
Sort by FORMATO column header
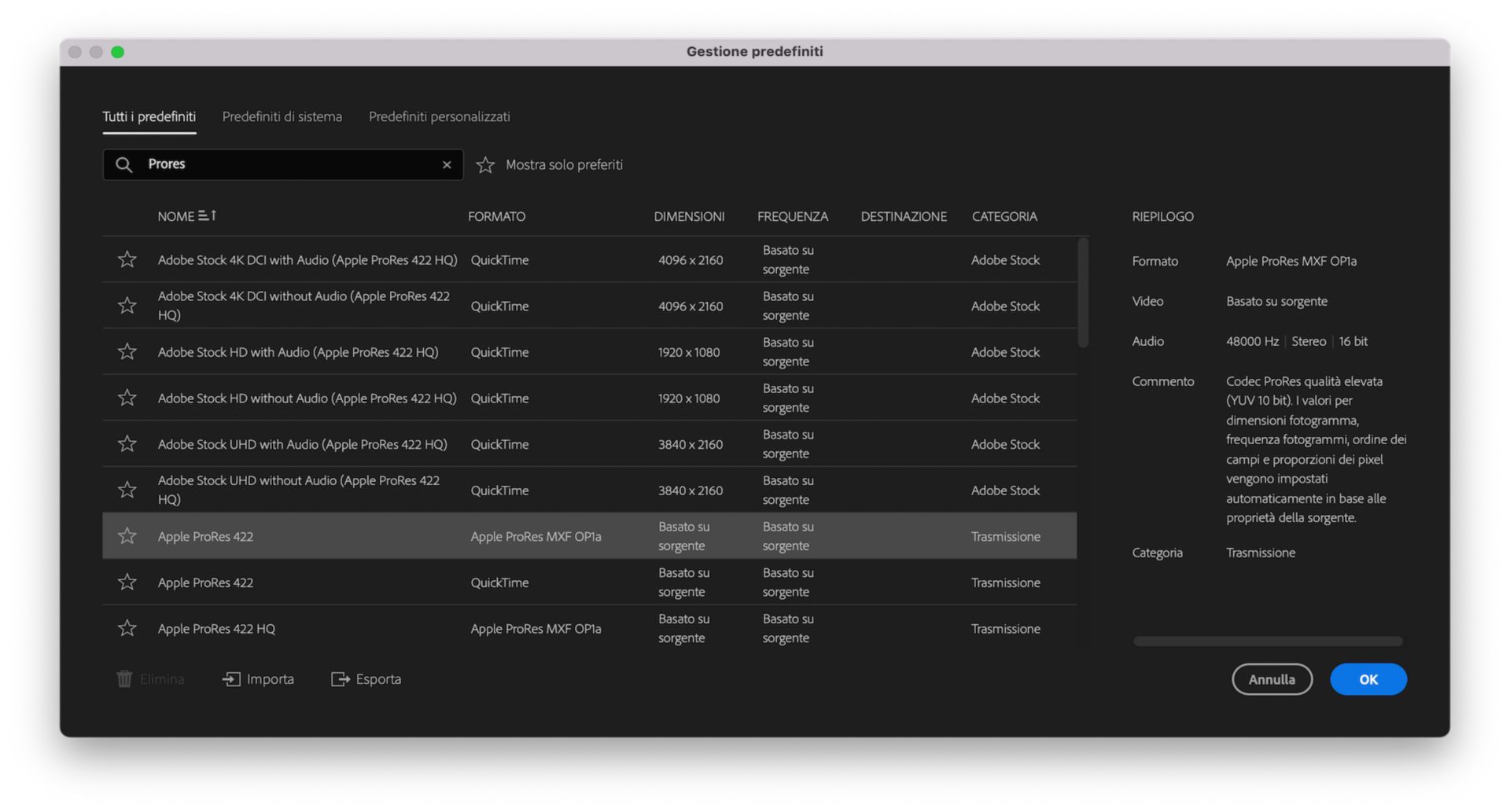pos(496,216)
